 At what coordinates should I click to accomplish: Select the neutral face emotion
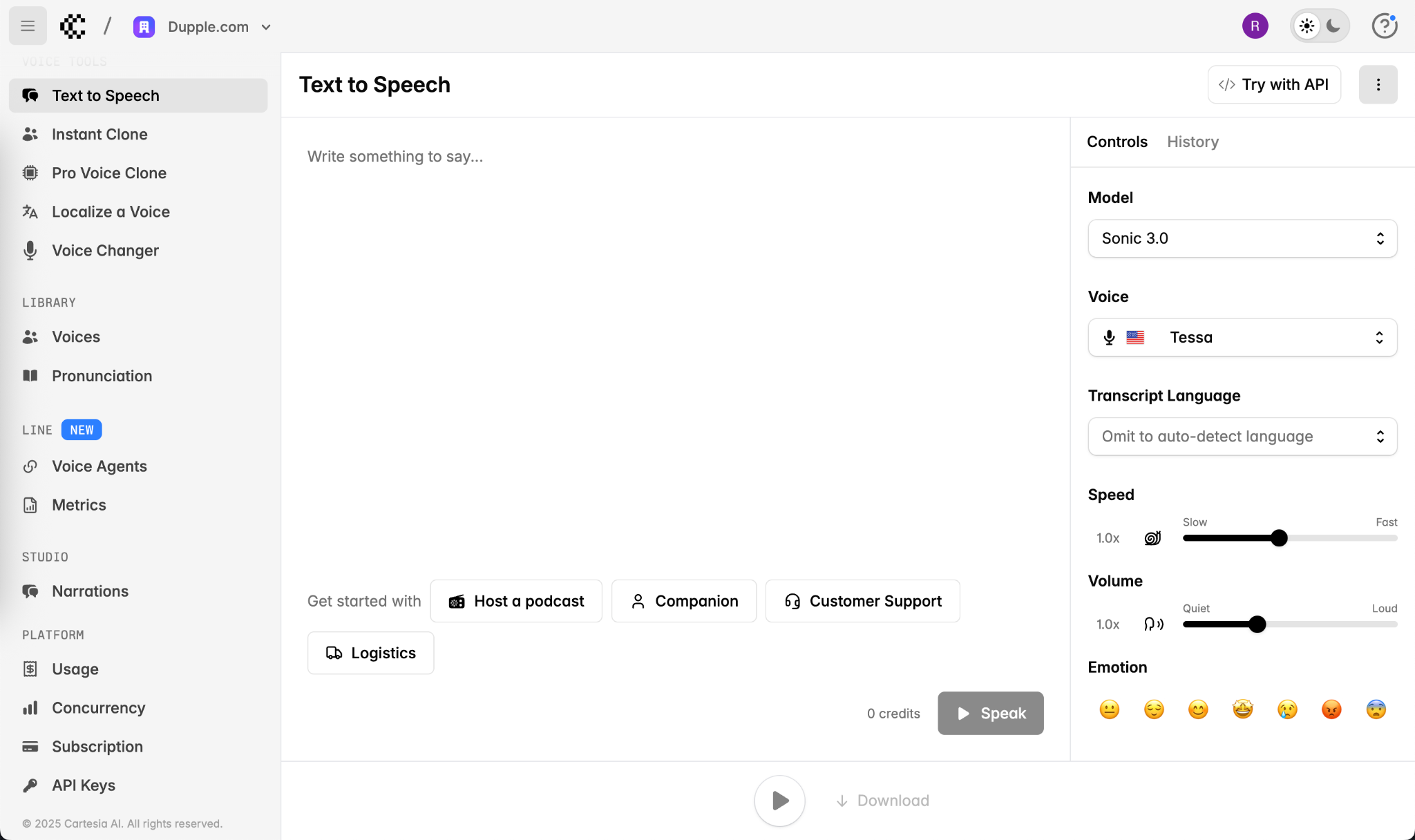(x=1109, y=709)
